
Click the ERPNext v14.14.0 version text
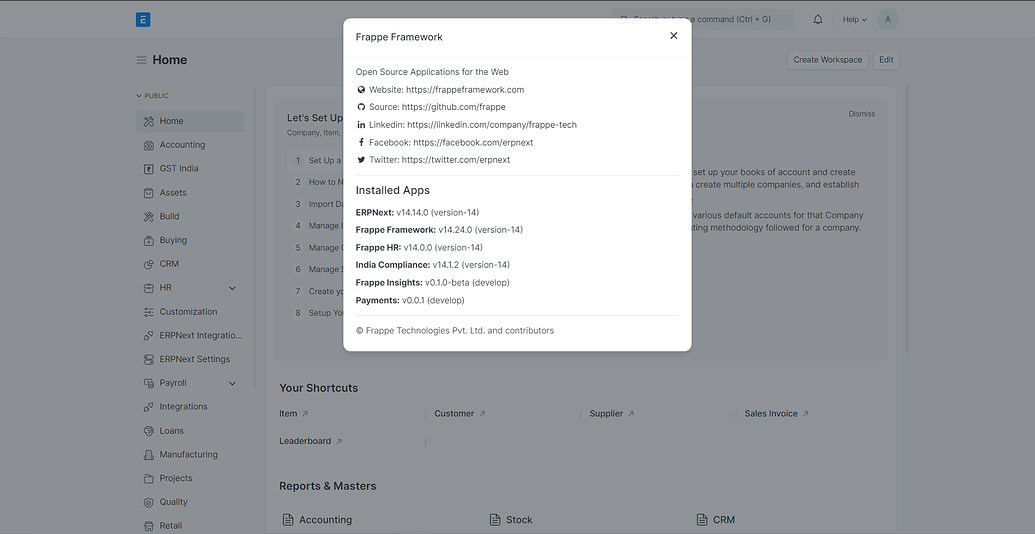tap(438, 213)
